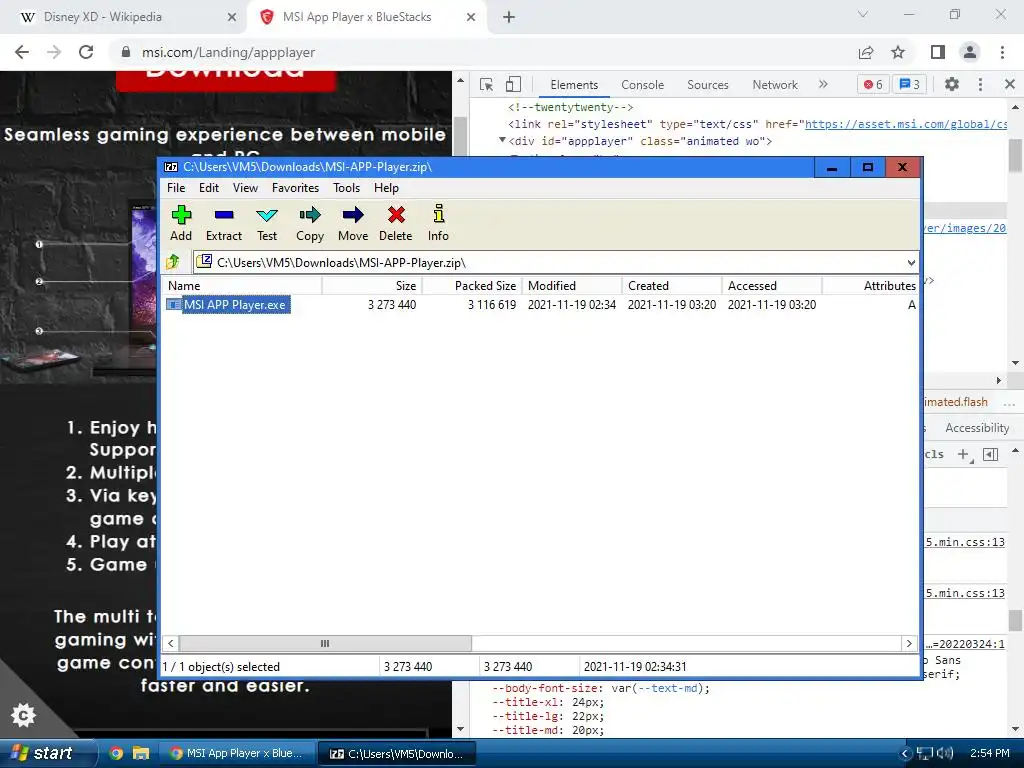The height and width of the screenshot is (768, 1024).
Task: Open the Windows start button
Action: (x=46, y=754)
